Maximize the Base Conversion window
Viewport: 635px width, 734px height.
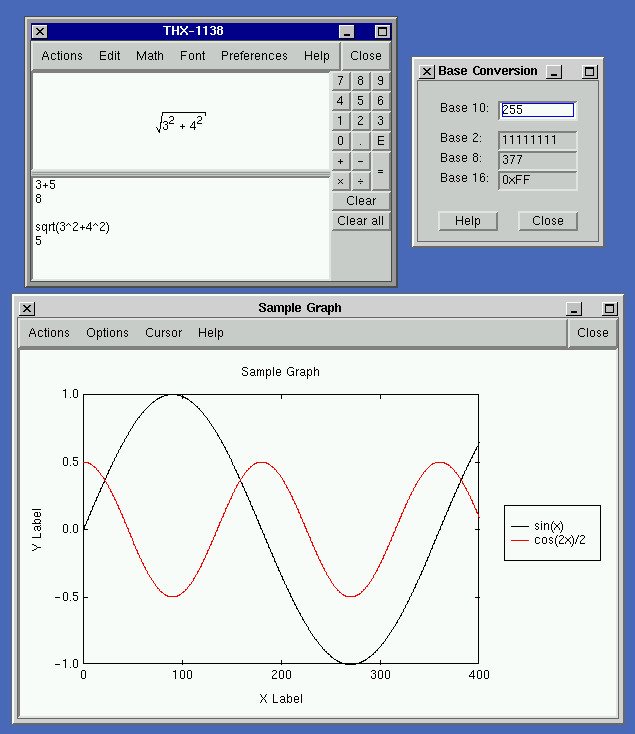tap(590, 72)
